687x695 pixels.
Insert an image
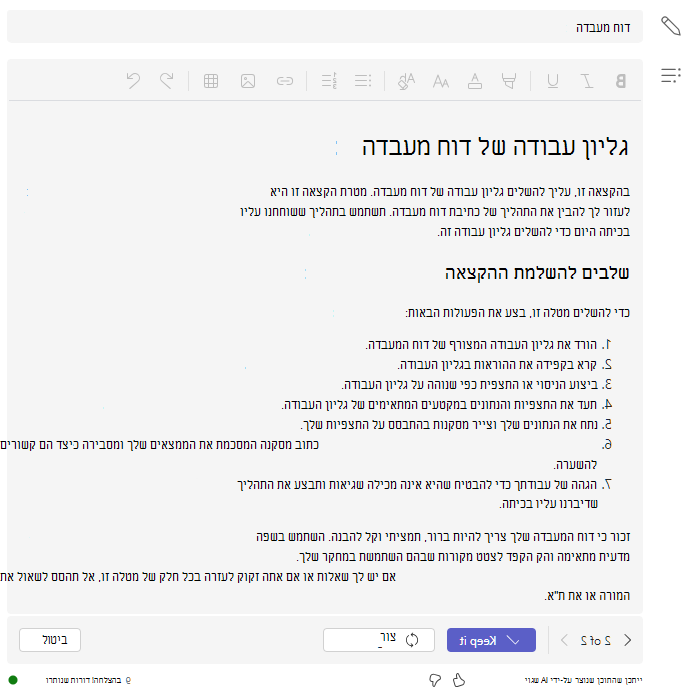[248, 81]
